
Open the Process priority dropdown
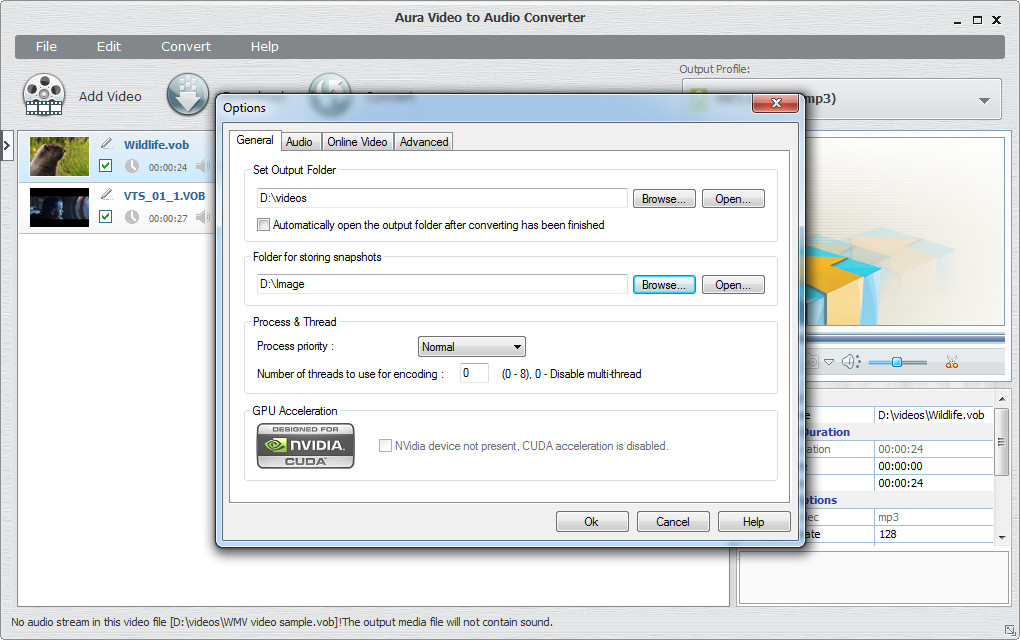[x=471, y=347]
